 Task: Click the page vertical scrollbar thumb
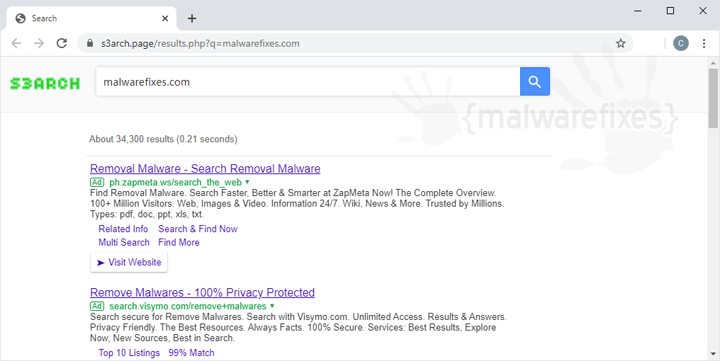click(x=713, y=98)
